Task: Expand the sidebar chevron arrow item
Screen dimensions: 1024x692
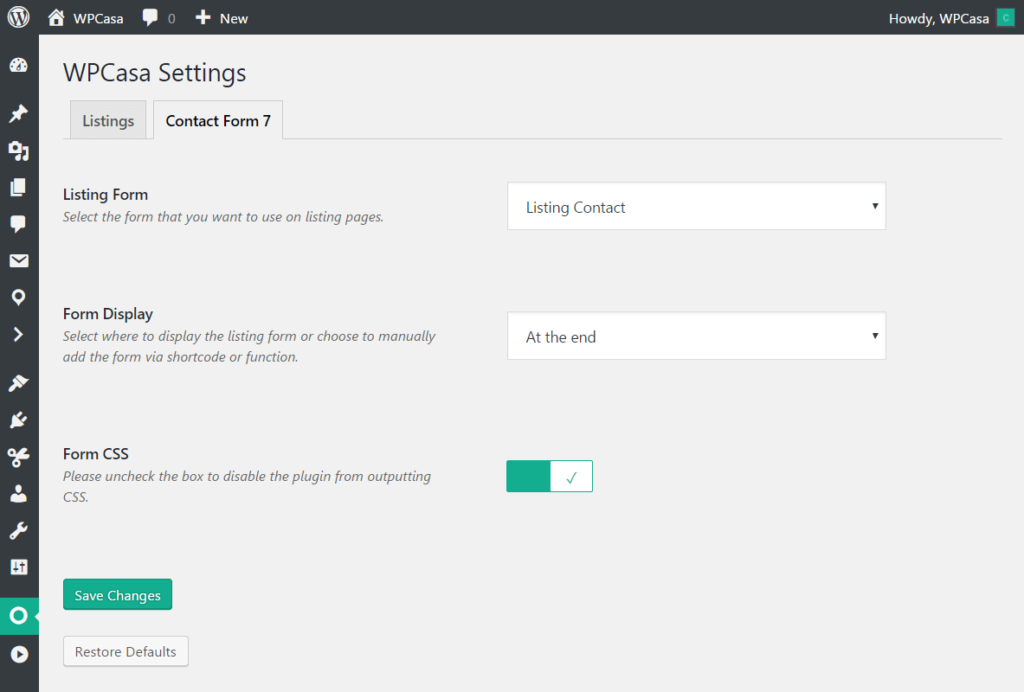Action: 19,334
